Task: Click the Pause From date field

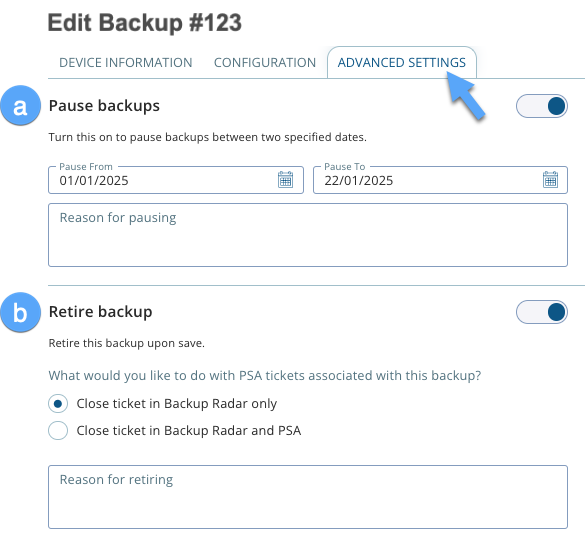Action: click(176, 180)
